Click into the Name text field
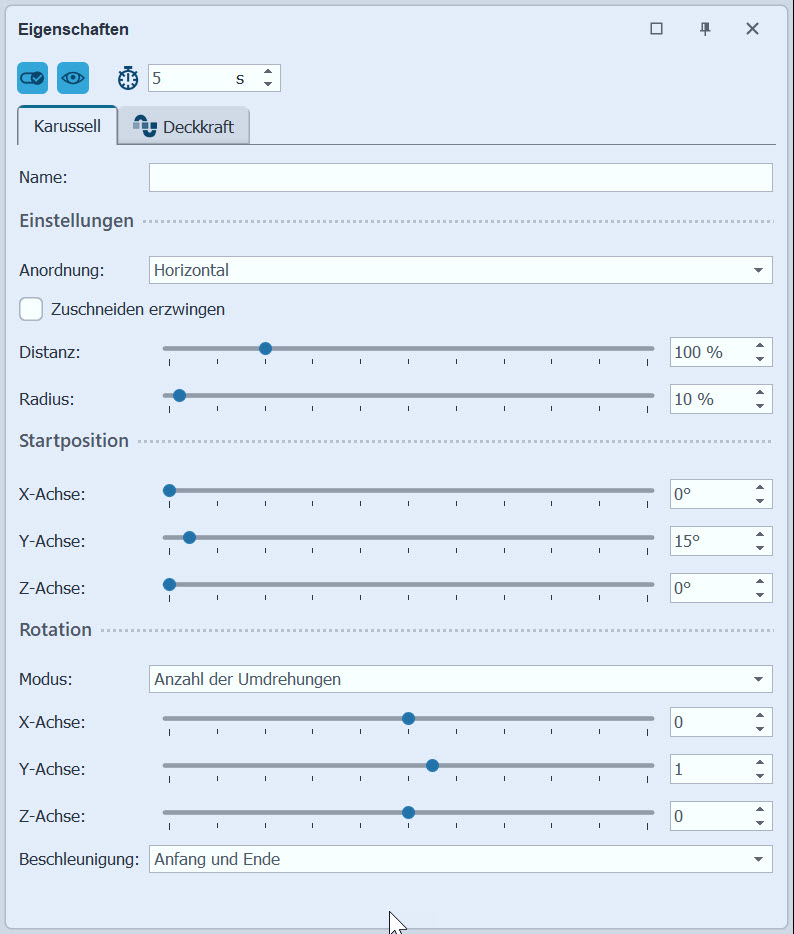794x934 pixels. pyautogui.click(x=460, y=177)
